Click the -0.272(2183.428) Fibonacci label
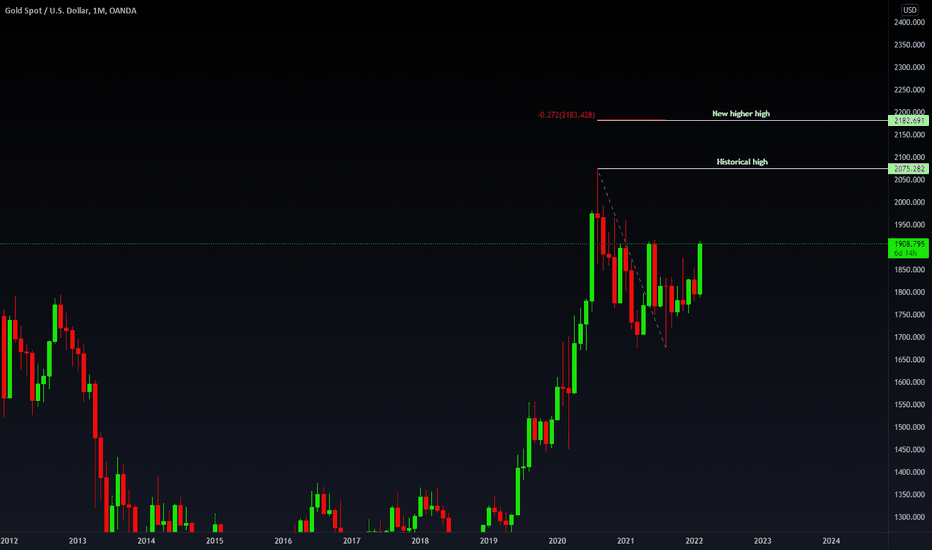The image size is (932, 550). coord(566,115)
